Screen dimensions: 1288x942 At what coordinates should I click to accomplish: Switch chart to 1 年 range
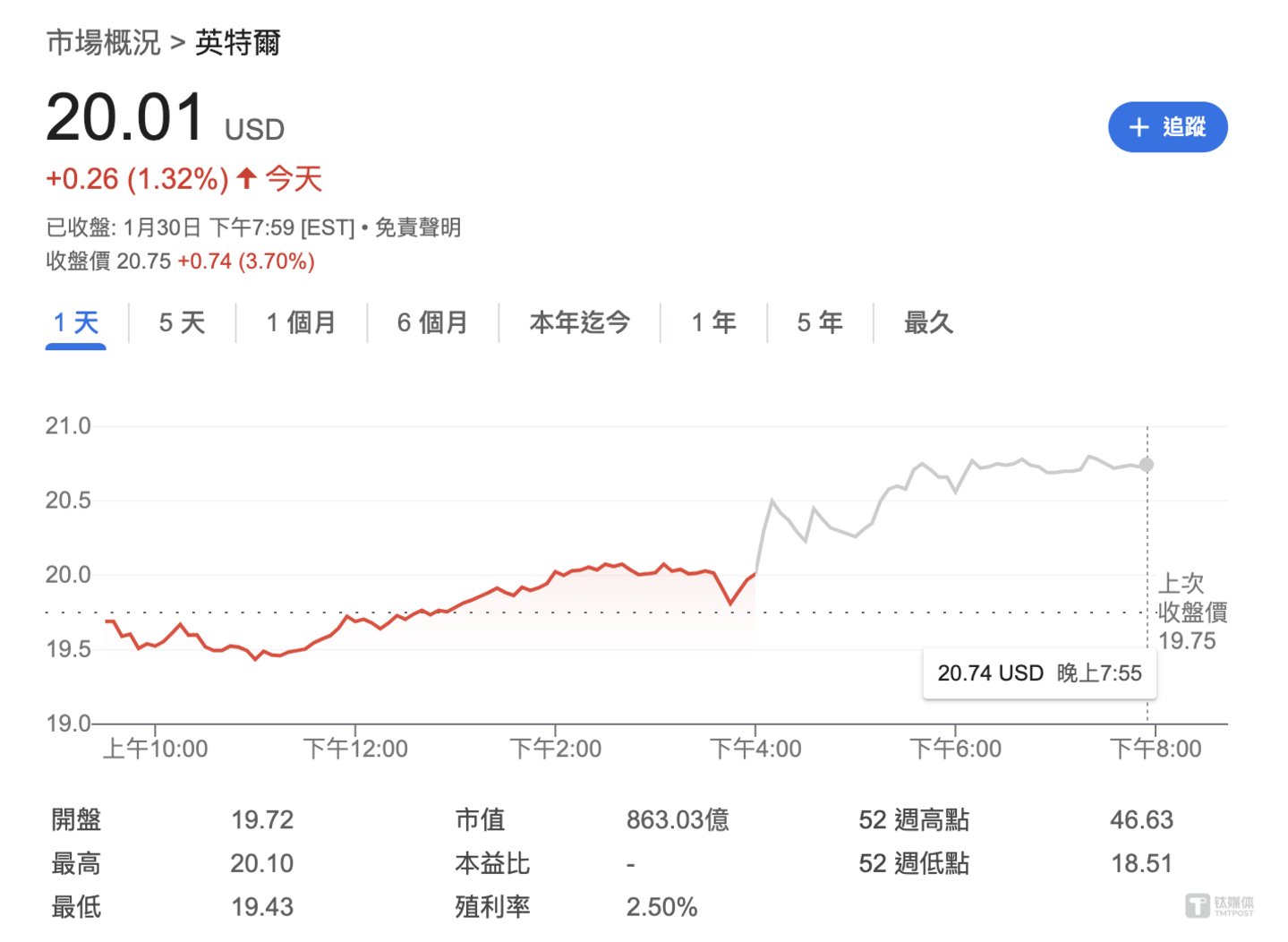(x=713, y=322)
